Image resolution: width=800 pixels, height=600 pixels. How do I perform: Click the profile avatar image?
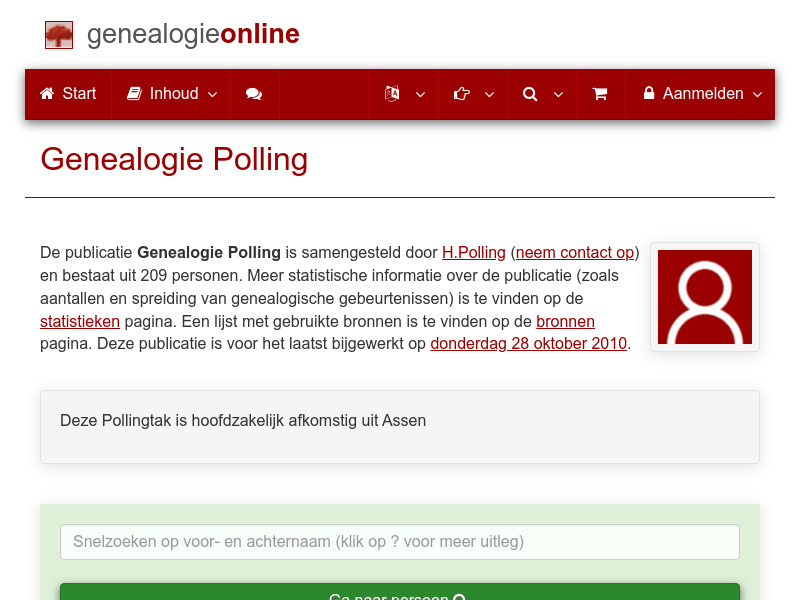[704, 297]
